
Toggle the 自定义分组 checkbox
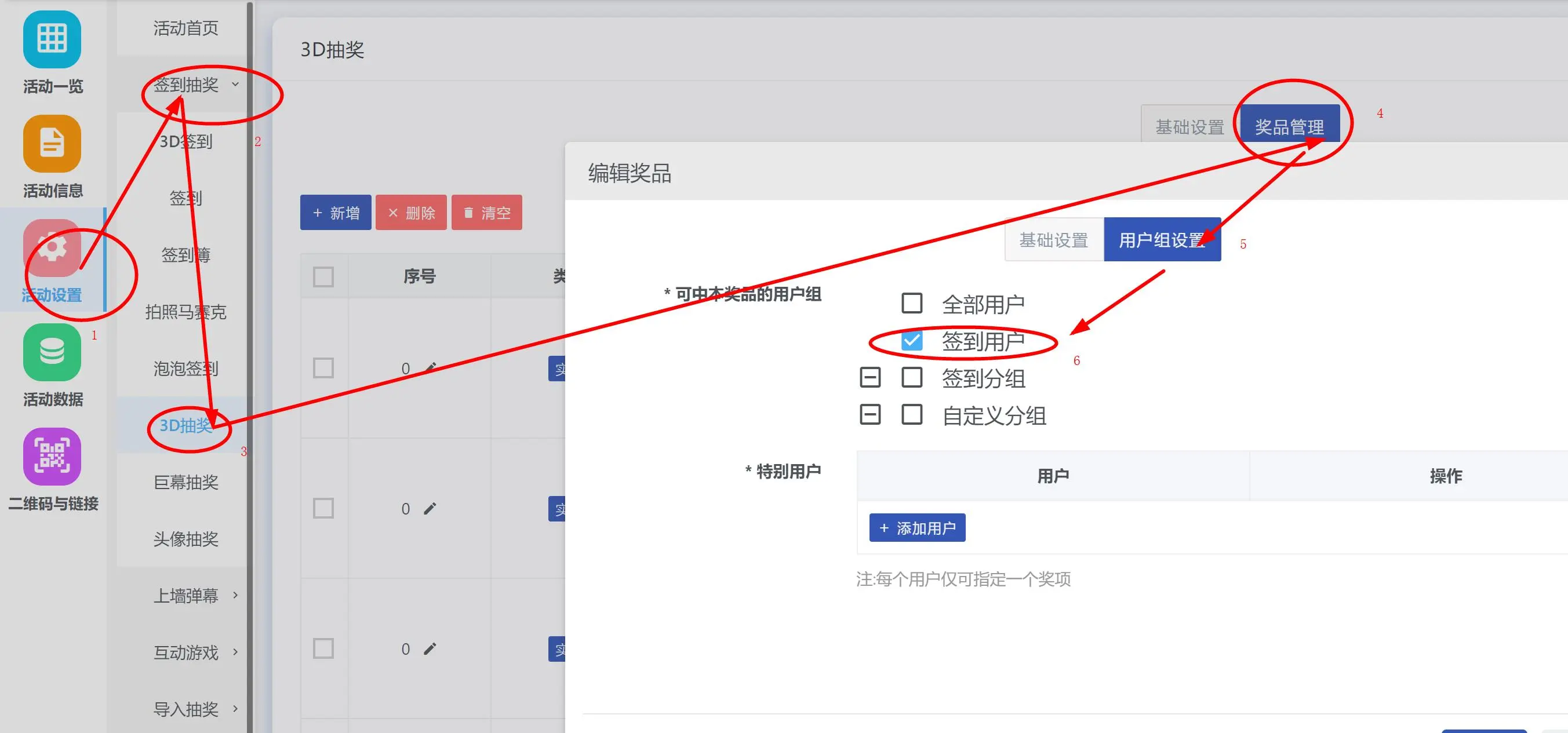coord(911,415)
